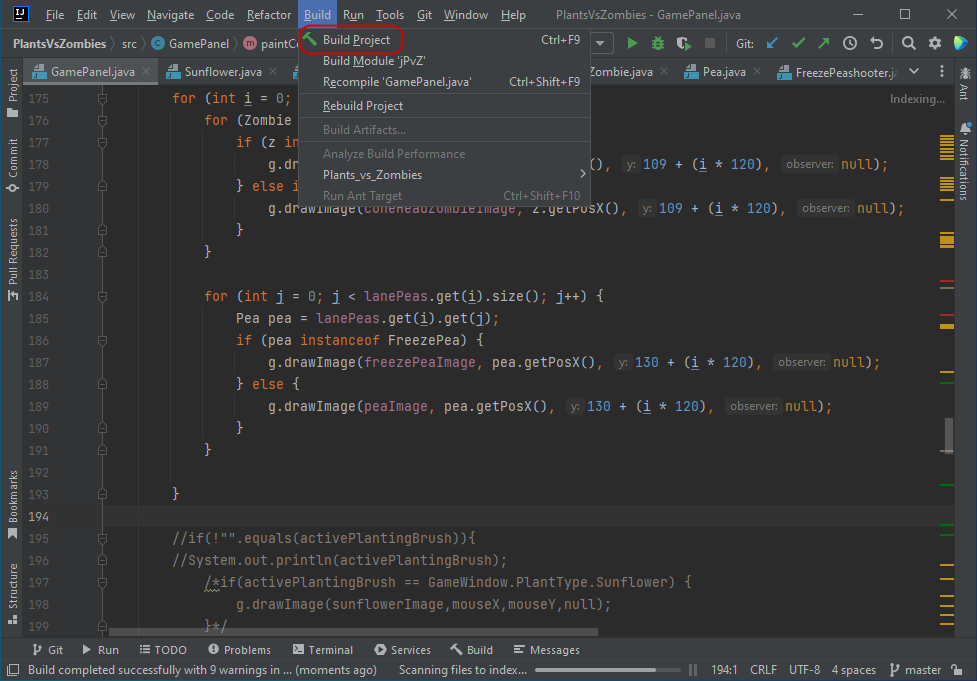This screenshot has width=977, height=681.
Task: Run the project with green play icon
Action: (632, 44)
